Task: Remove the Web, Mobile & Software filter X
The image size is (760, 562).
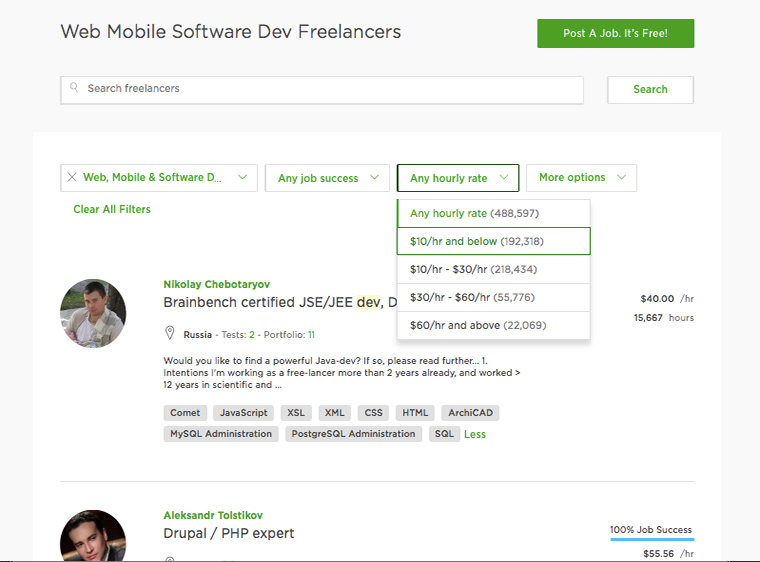Action: coord(72,177)
